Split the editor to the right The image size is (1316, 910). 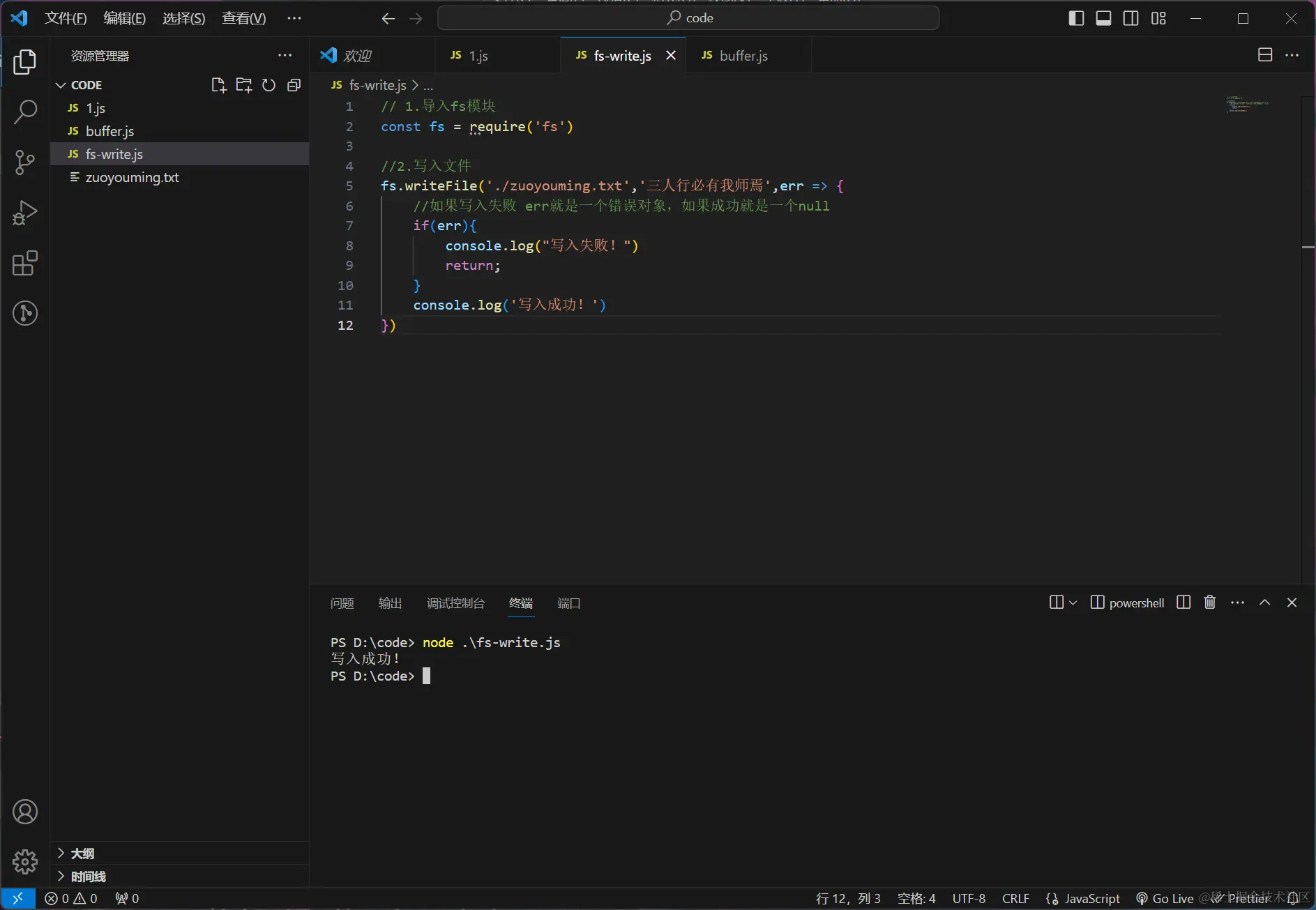point(1265,55)
